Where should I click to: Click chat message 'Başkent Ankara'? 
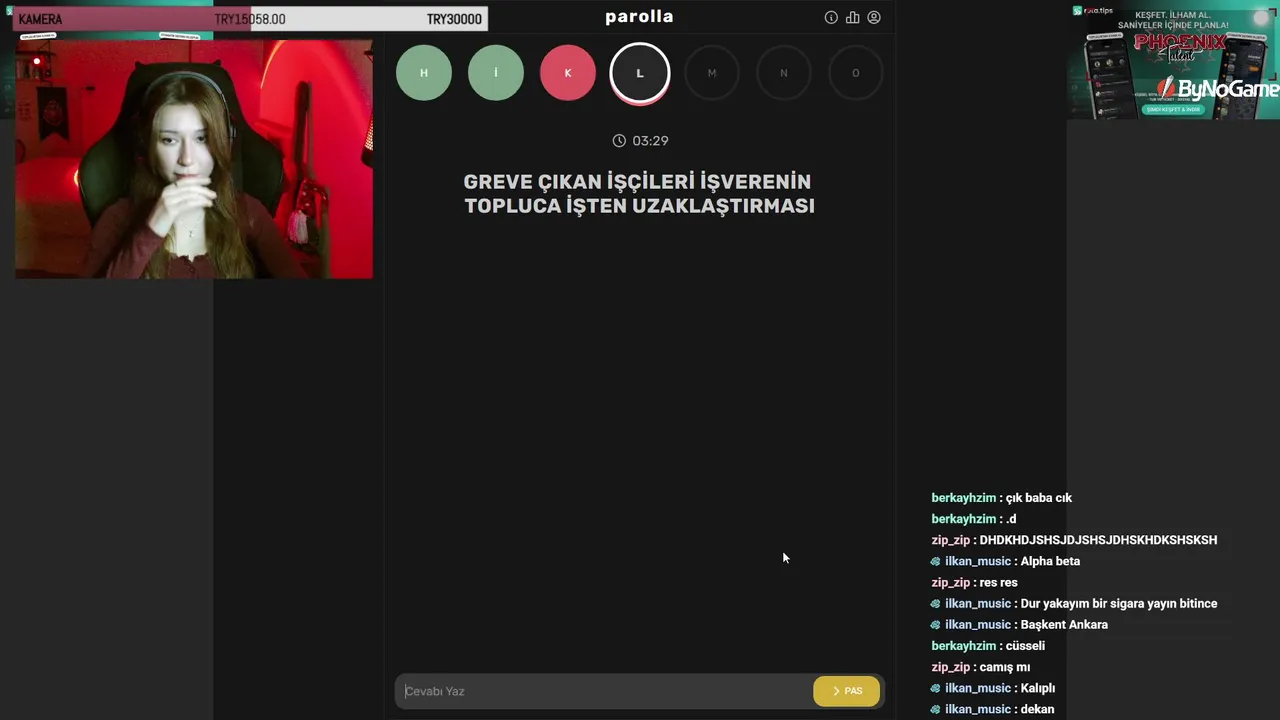coord(1064,625)
